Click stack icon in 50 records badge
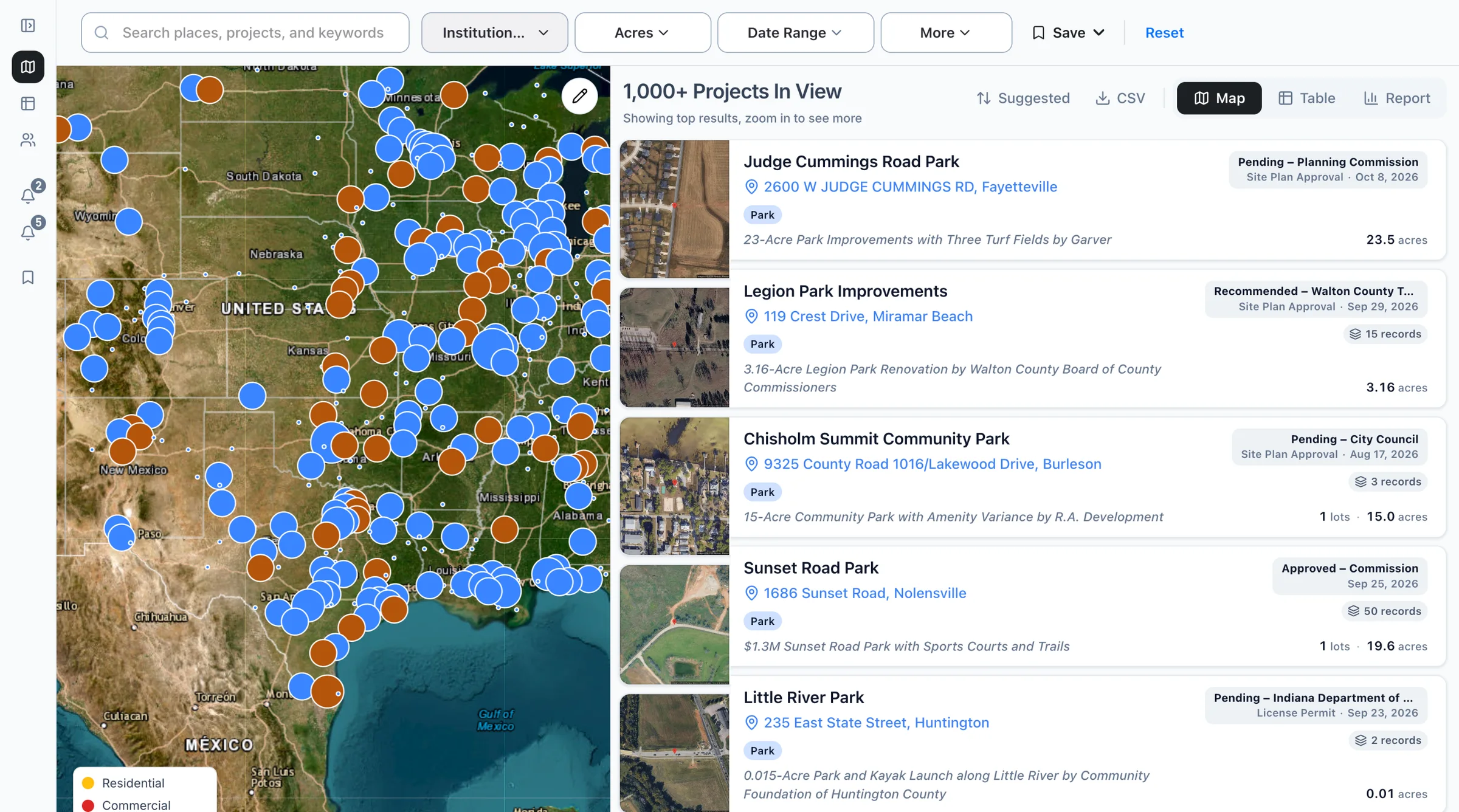The width and height of the screenshot is (1459, 812). pyautogui.click(x=1353, y=611)
